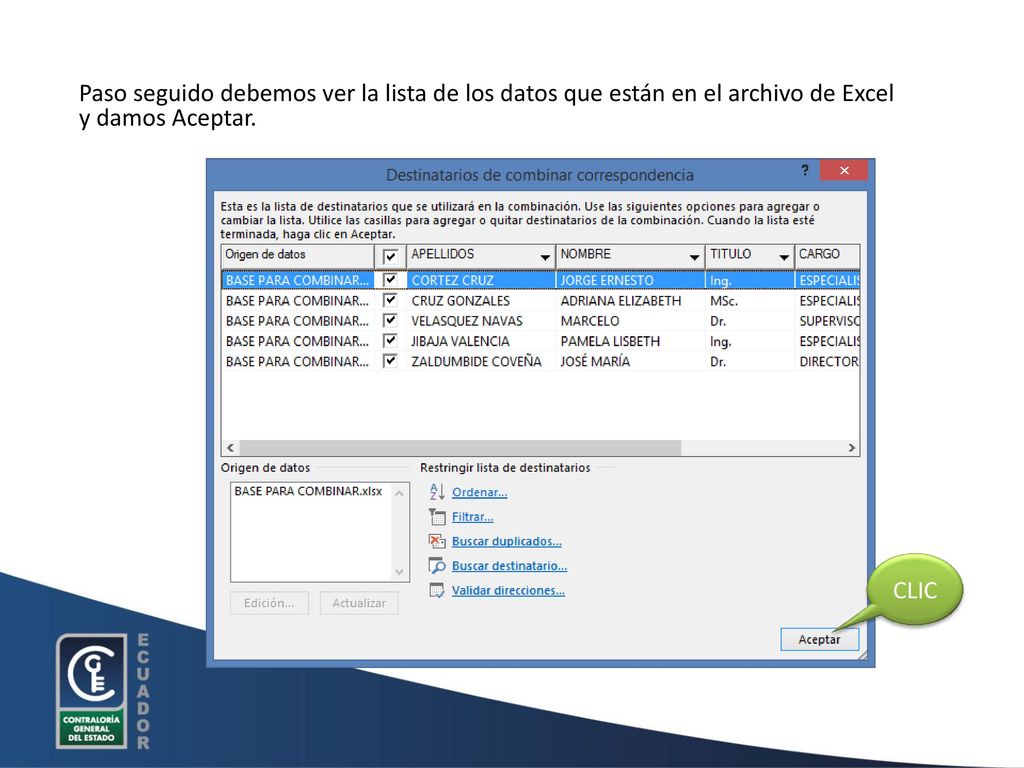
Task: Uncheck the JIBAJA VALENCIA recipient checkbox
Action: (390, 341)
